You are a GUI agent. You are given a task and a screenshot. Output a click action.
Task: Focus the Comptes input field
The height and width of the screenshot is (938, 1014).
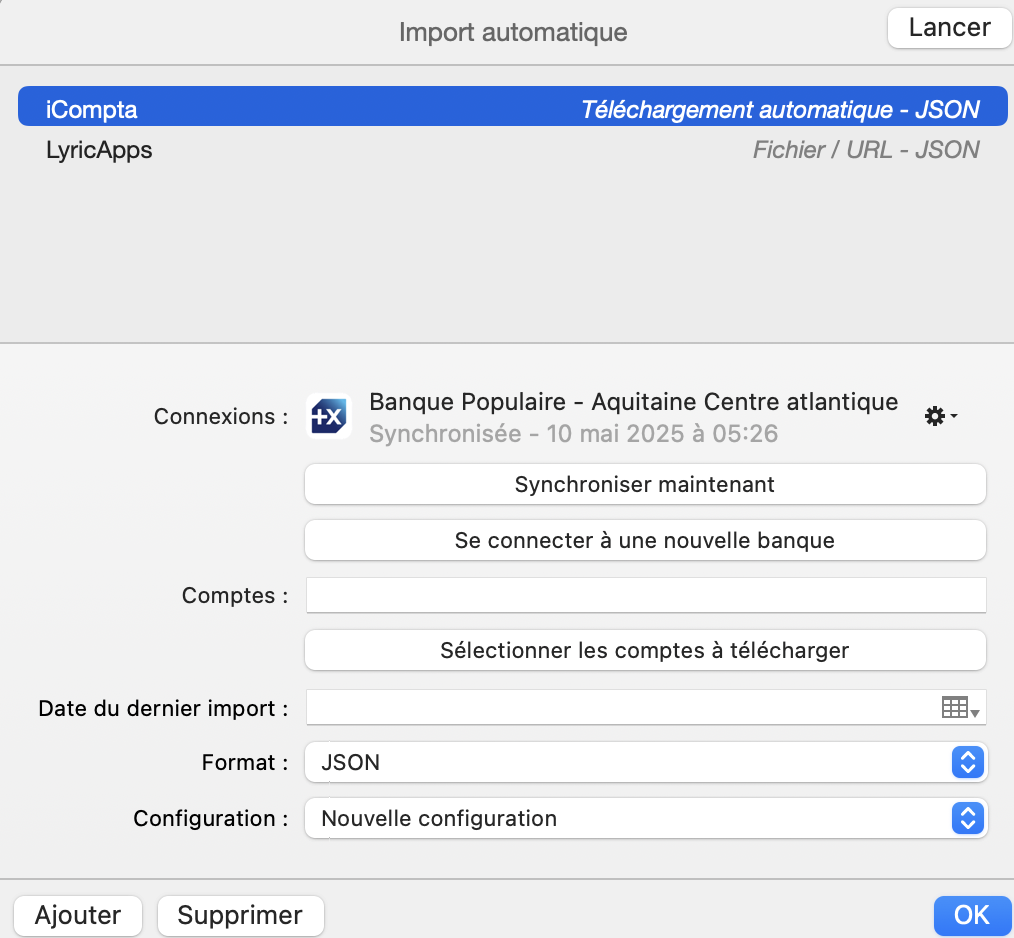[645, 595]
